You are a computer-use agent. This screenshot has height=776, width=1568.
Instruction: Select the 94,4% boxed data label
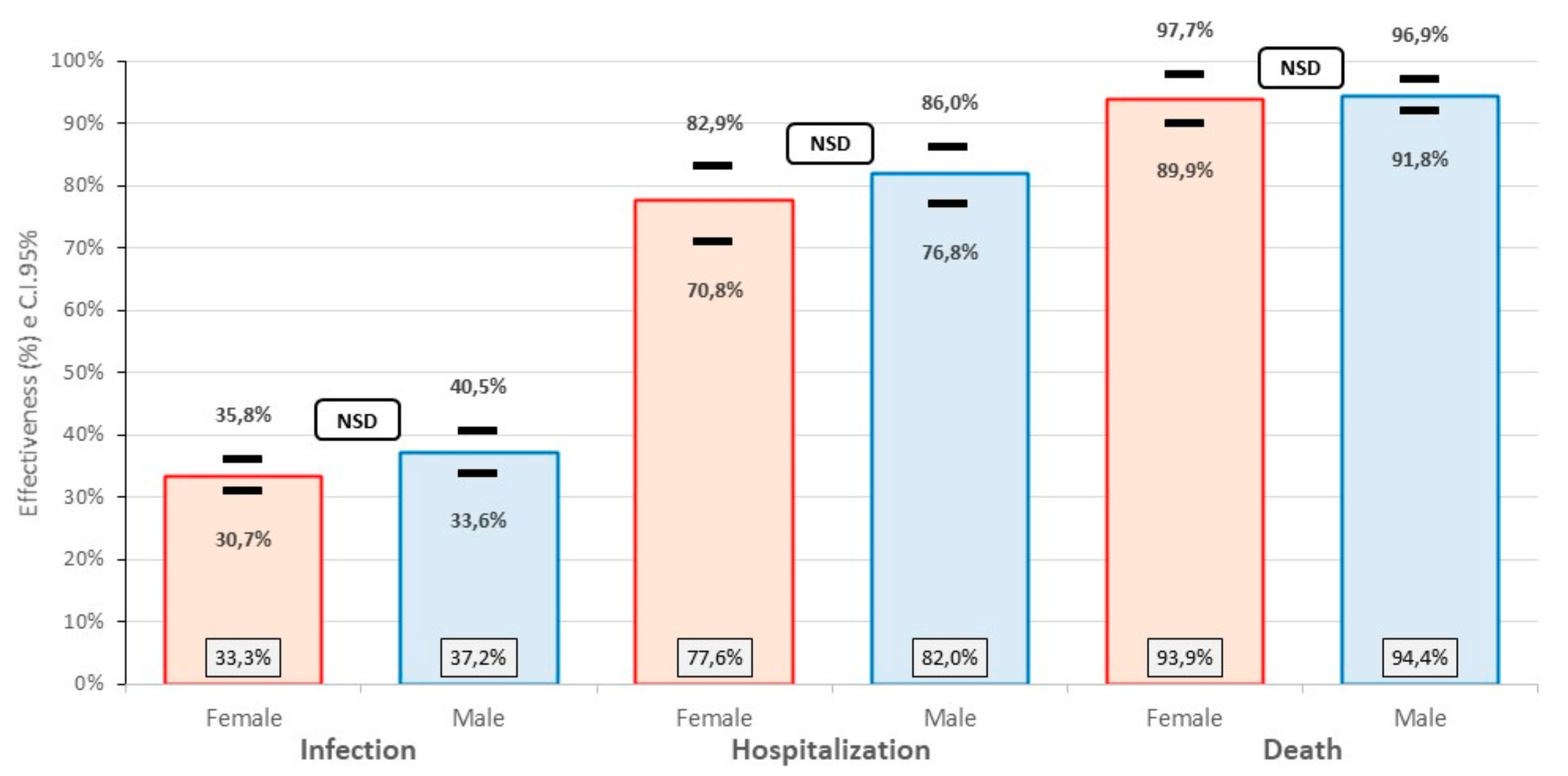click(1420, 657)
